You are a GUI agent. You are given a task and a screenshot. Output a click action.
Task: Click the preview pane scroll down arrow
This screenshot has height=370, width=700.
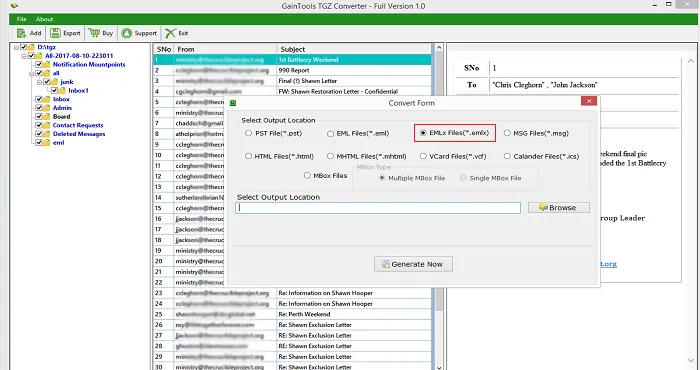pos(692,361)
